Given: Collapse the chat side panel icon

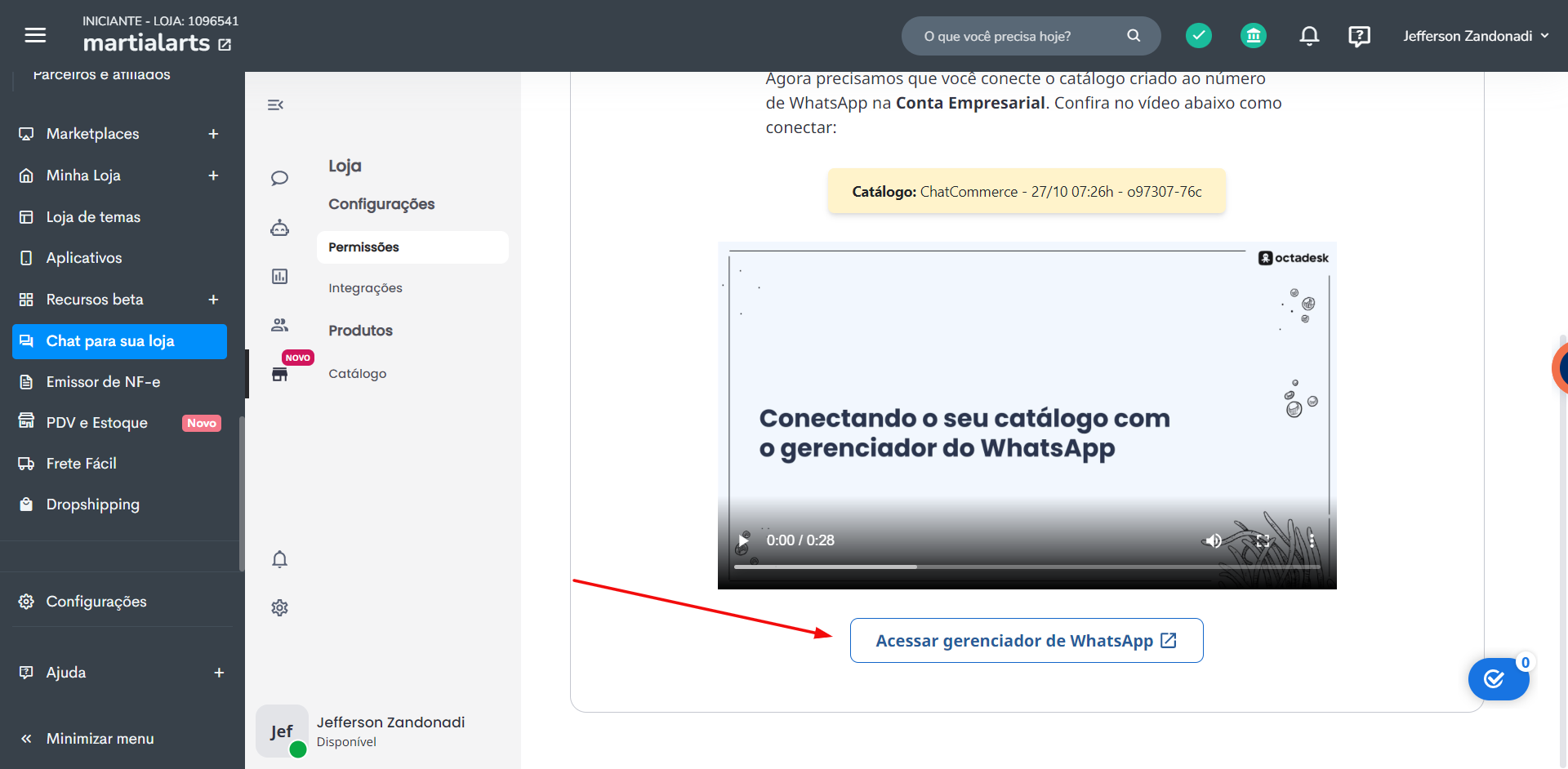Looking at the screenshot, I should click(275, 104).
